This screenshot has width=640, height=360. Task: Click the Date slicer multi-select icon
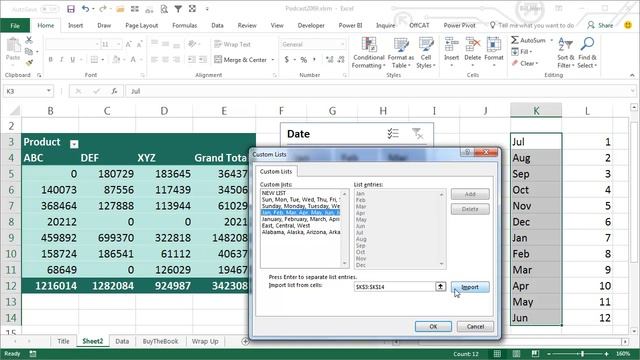tap(393, 133)
